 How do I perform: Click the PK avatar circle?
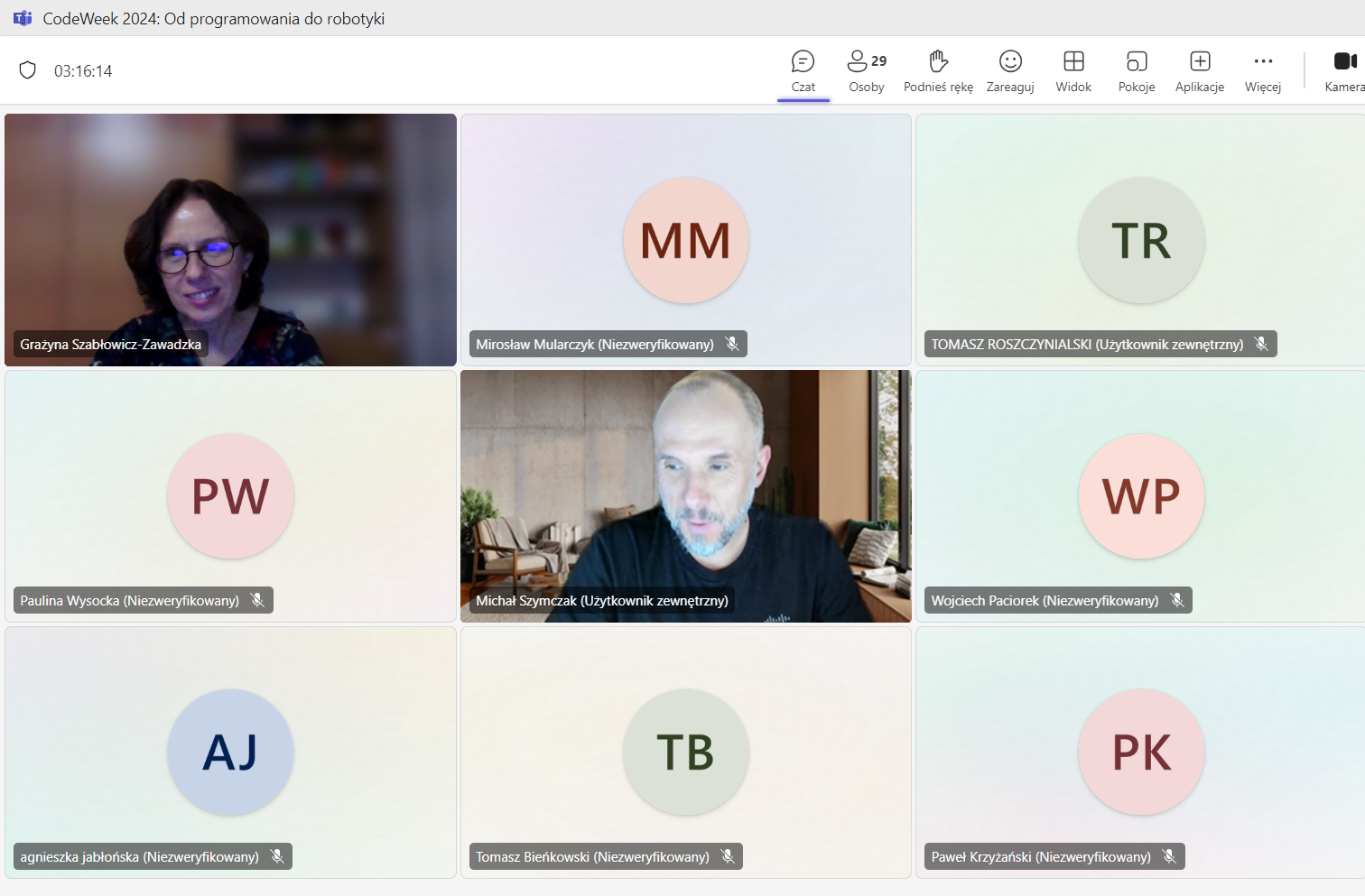1141,753
